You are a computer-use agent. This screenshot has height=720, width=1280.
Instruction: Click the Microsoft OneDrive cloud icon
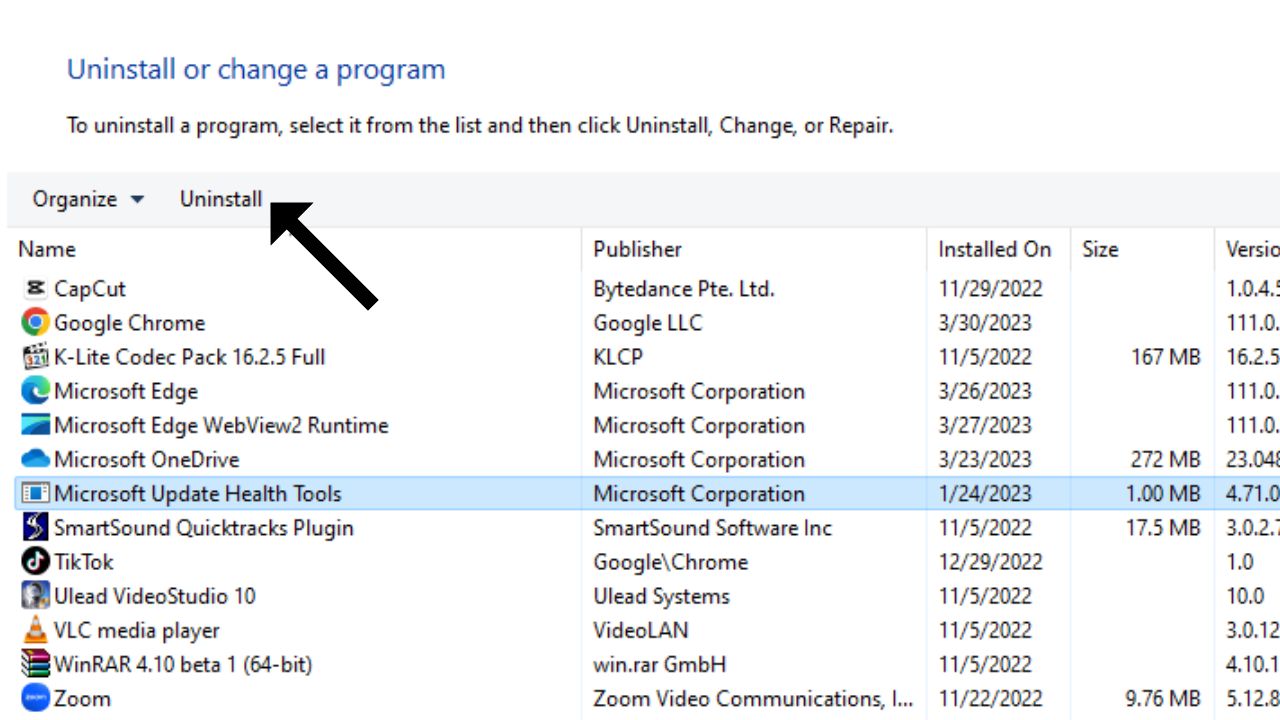coord(35,459)
